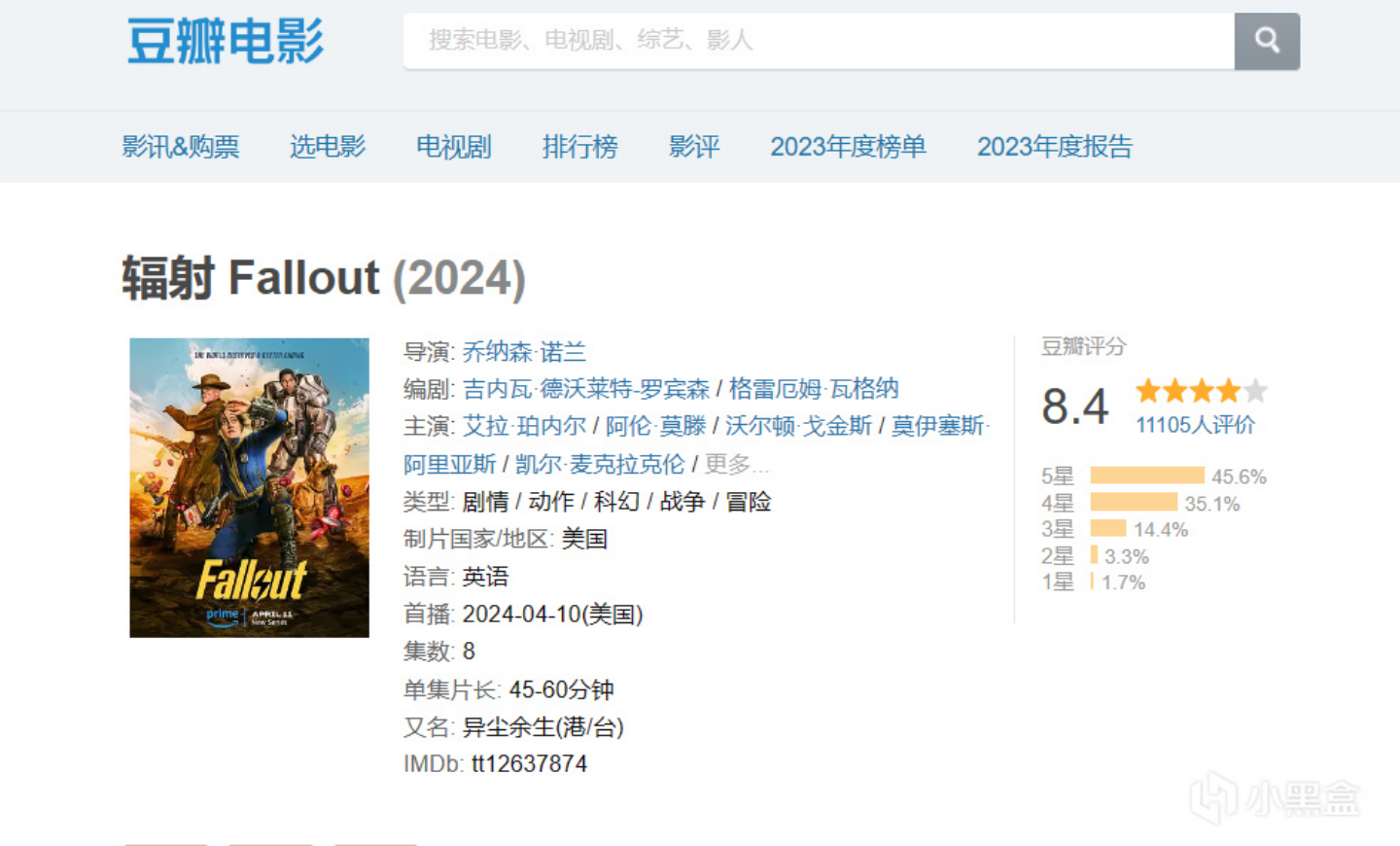The image size is (1400, 846).
Task: Click the 8.4 score number
Action: pyautogui.click(x=1075, y=406)
